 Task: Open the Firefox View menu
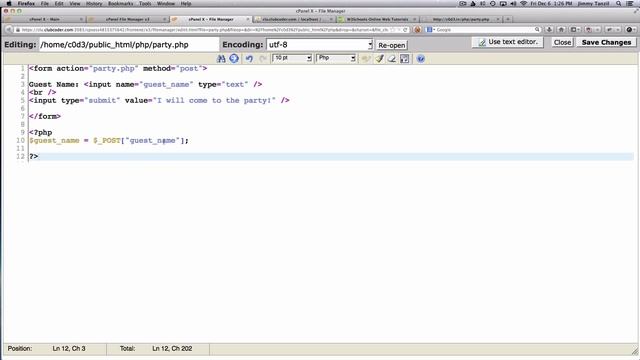pos(75,4)
